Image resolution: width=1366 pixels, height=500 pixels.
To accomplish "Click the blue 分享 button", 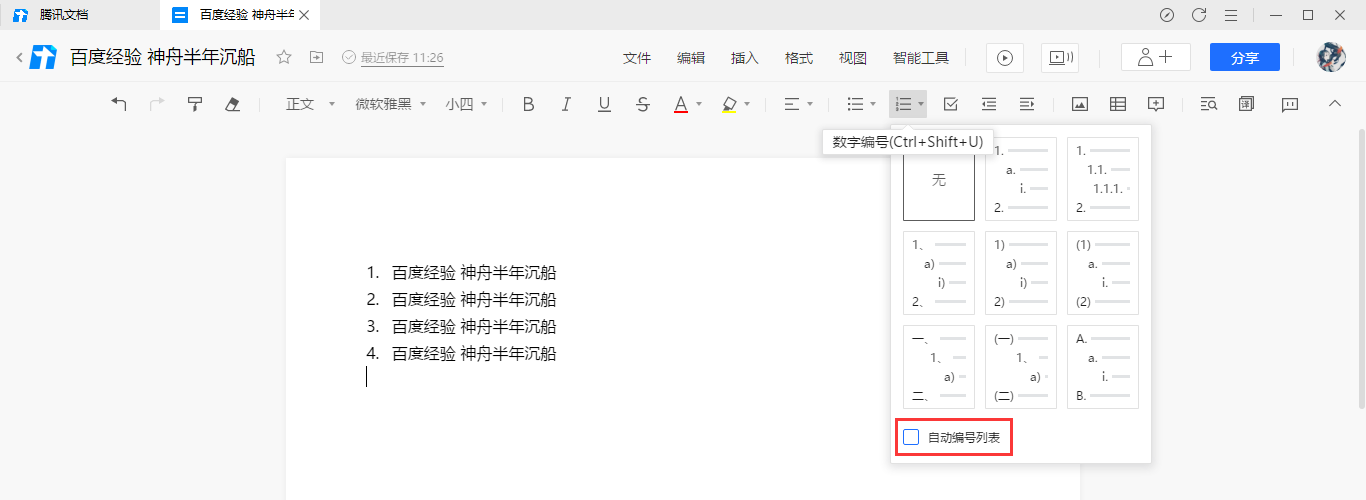I will tap(1244, 58).
